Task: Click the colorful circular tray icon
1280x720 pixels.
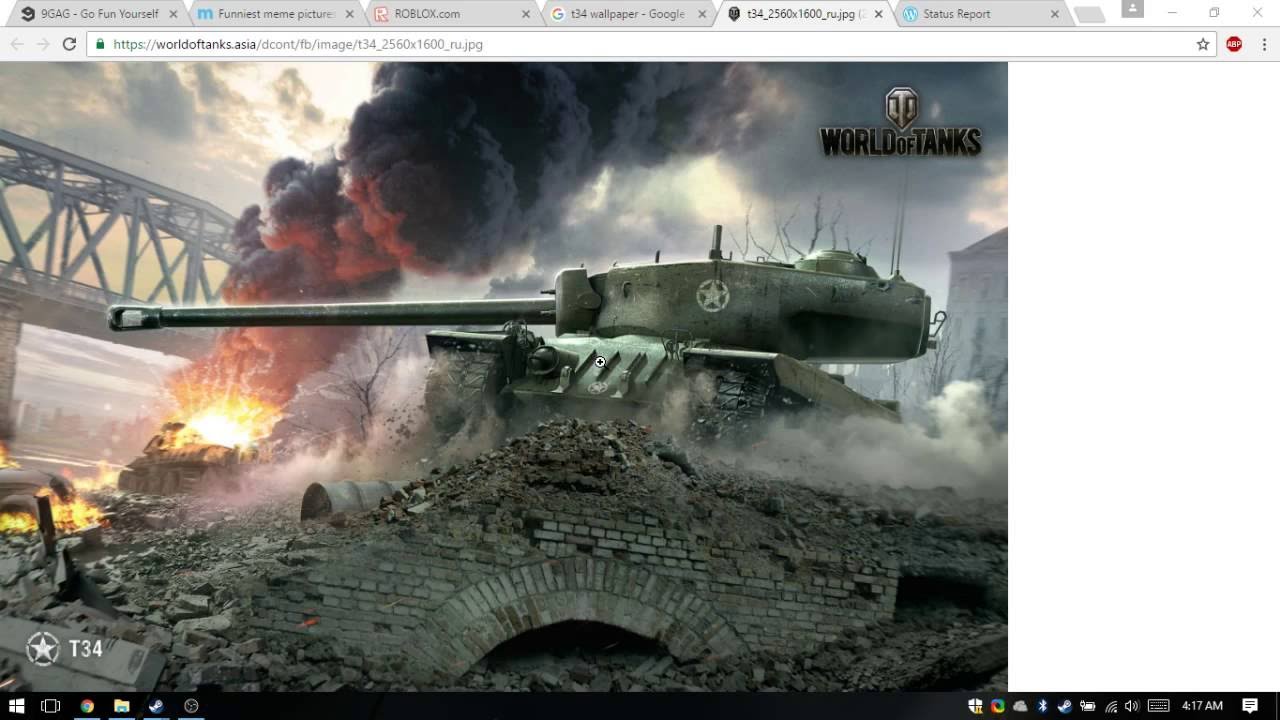Action: pyautogui.click(x=998, y=706)
